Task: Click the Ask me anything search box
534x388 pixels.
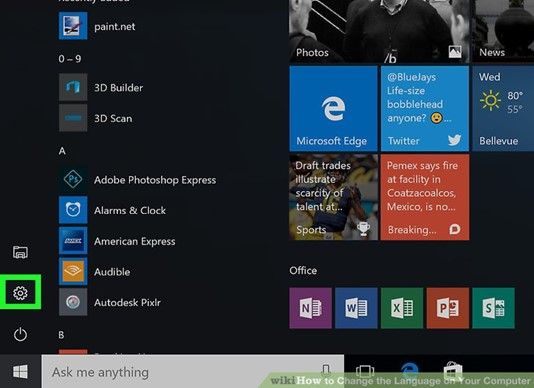Action: [x=193, y=372]
